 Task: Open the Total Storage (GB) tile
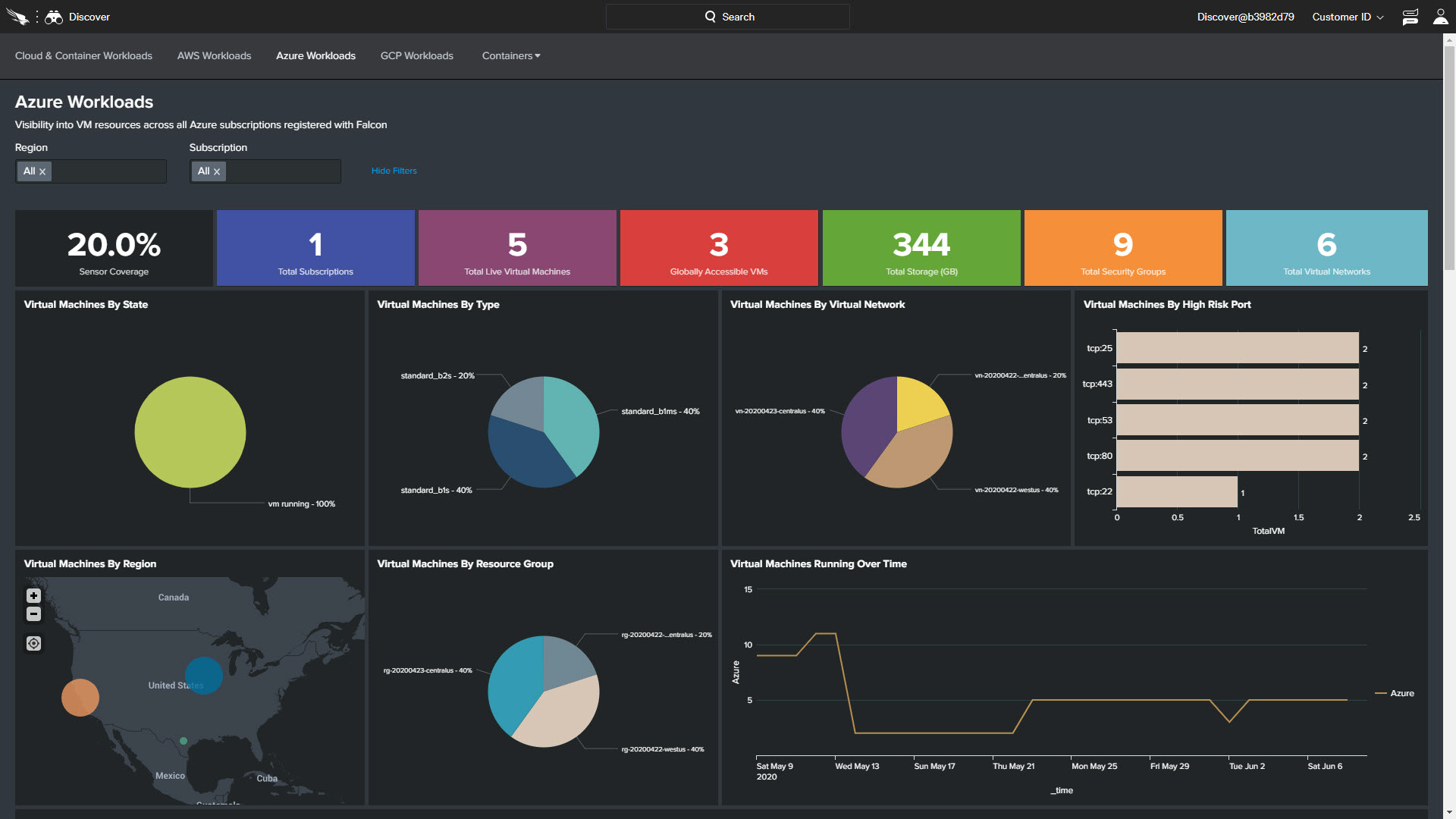pos(921,248)
